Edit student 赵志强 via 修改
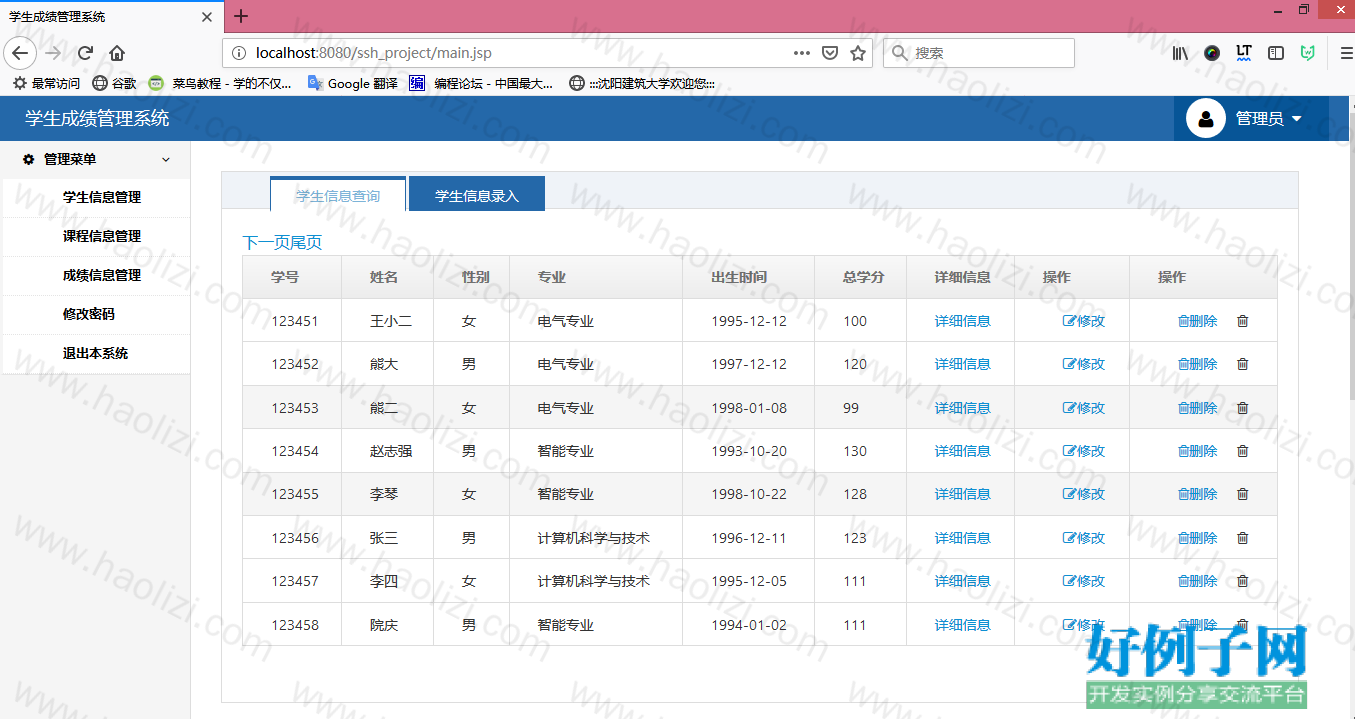1355x719 pixels. point(1084,451)
